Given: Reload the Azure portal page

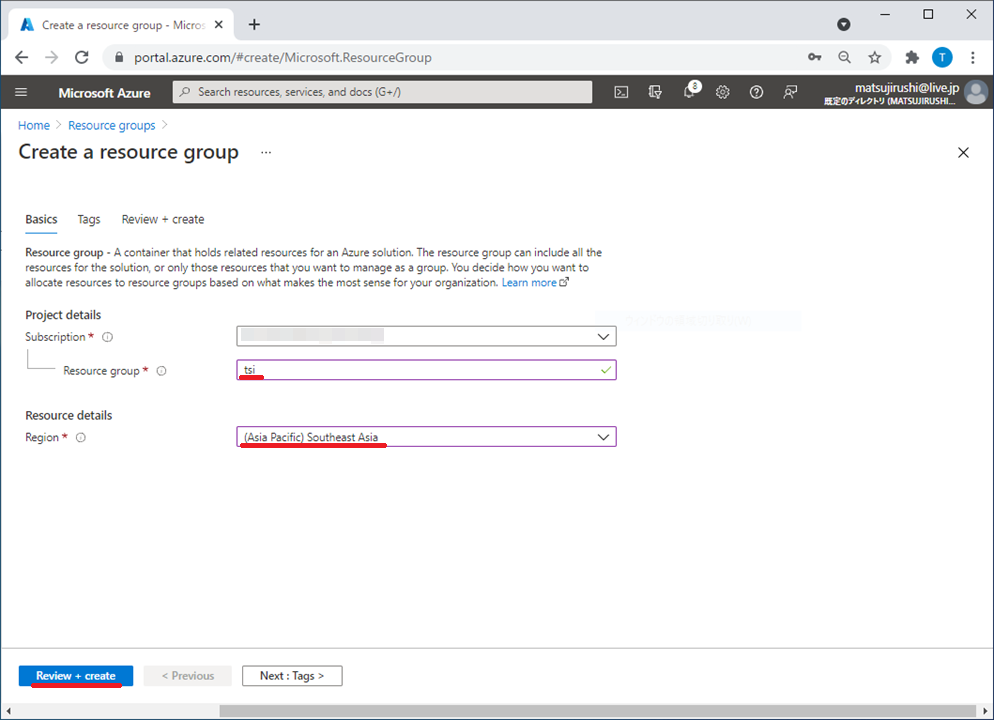Looking at the screenshot, I should [82, 58].
